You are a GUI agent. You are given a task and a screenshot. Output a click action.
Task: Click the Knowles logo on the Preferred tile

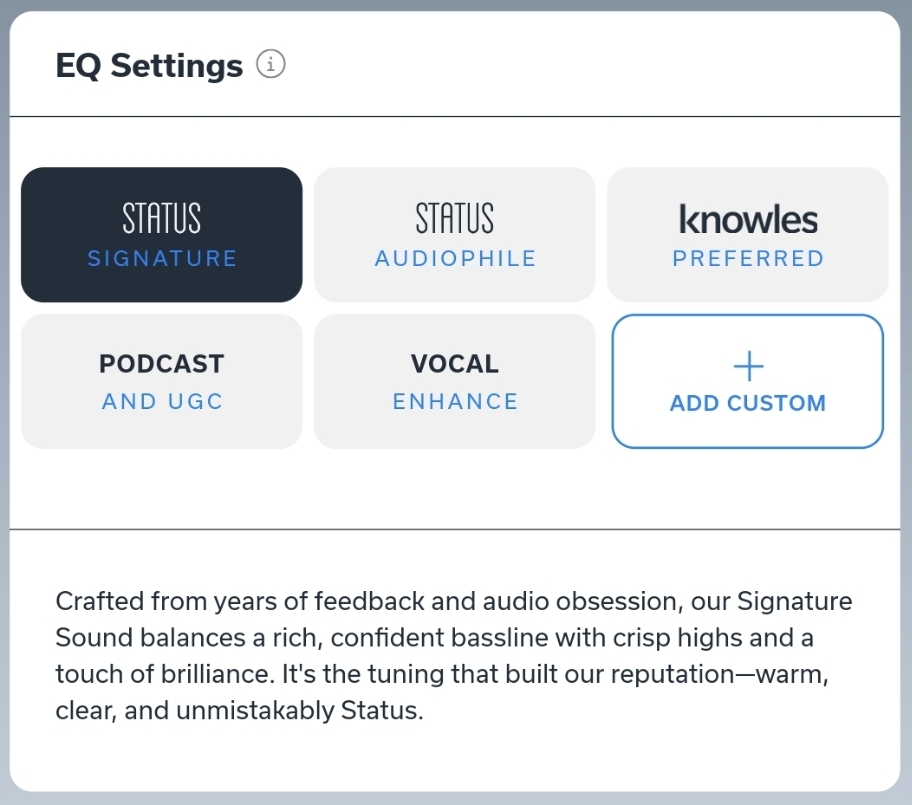(x=748, y=219)
